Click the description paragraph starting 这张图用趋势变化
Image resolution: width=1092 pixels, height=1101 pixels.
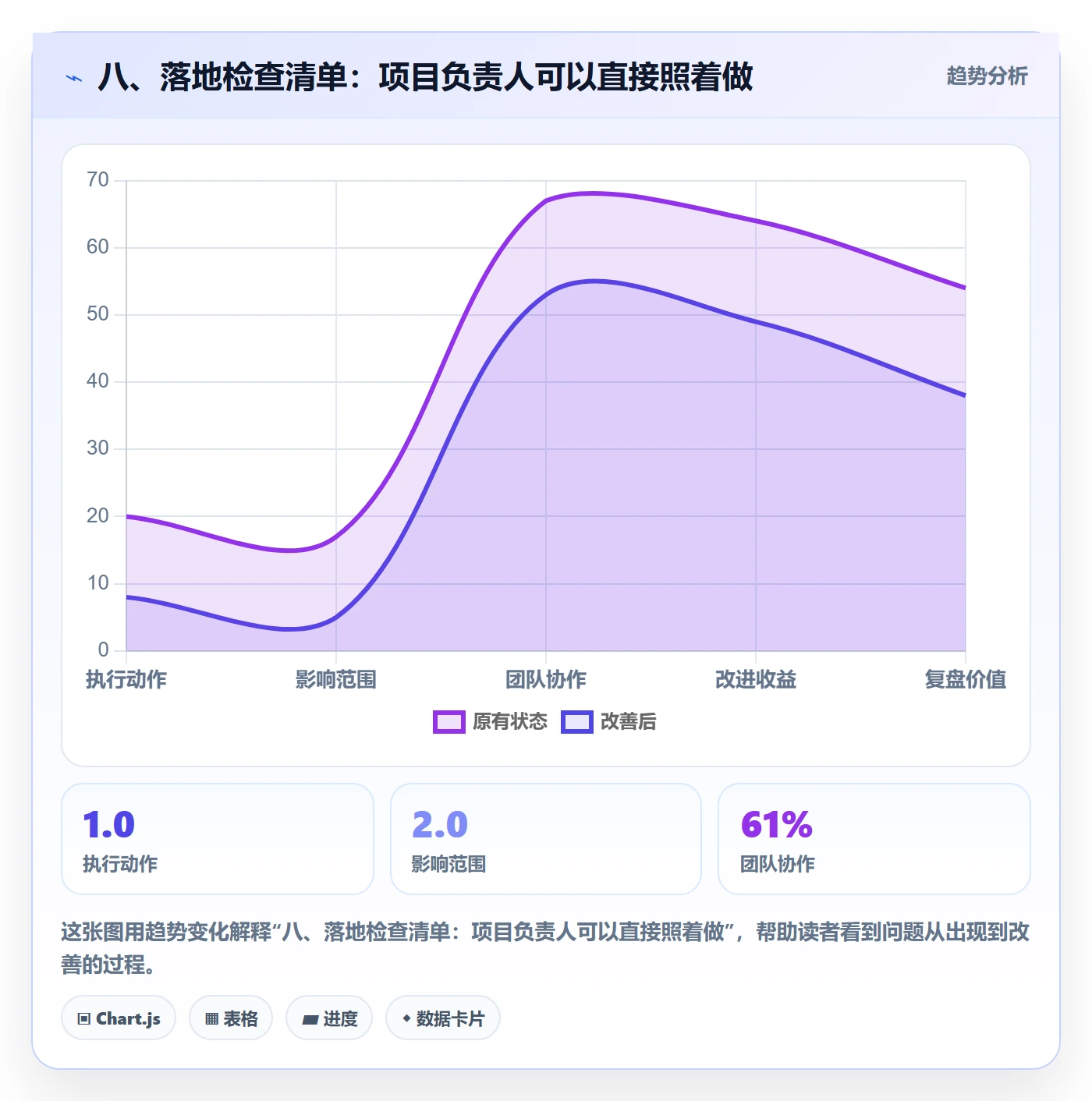546,948
